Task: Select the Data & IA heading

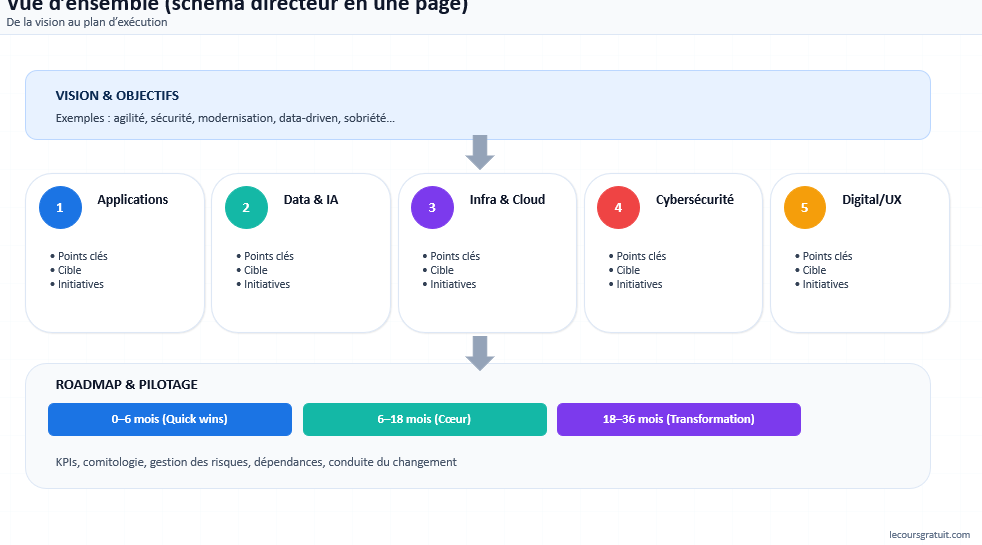Action: 311,200
